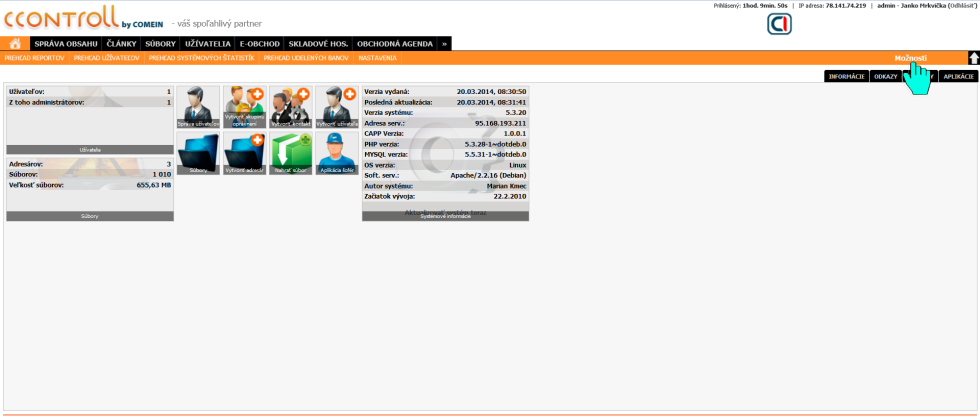
Task: Open the Správa užívateľov tile
Action: 198,108
